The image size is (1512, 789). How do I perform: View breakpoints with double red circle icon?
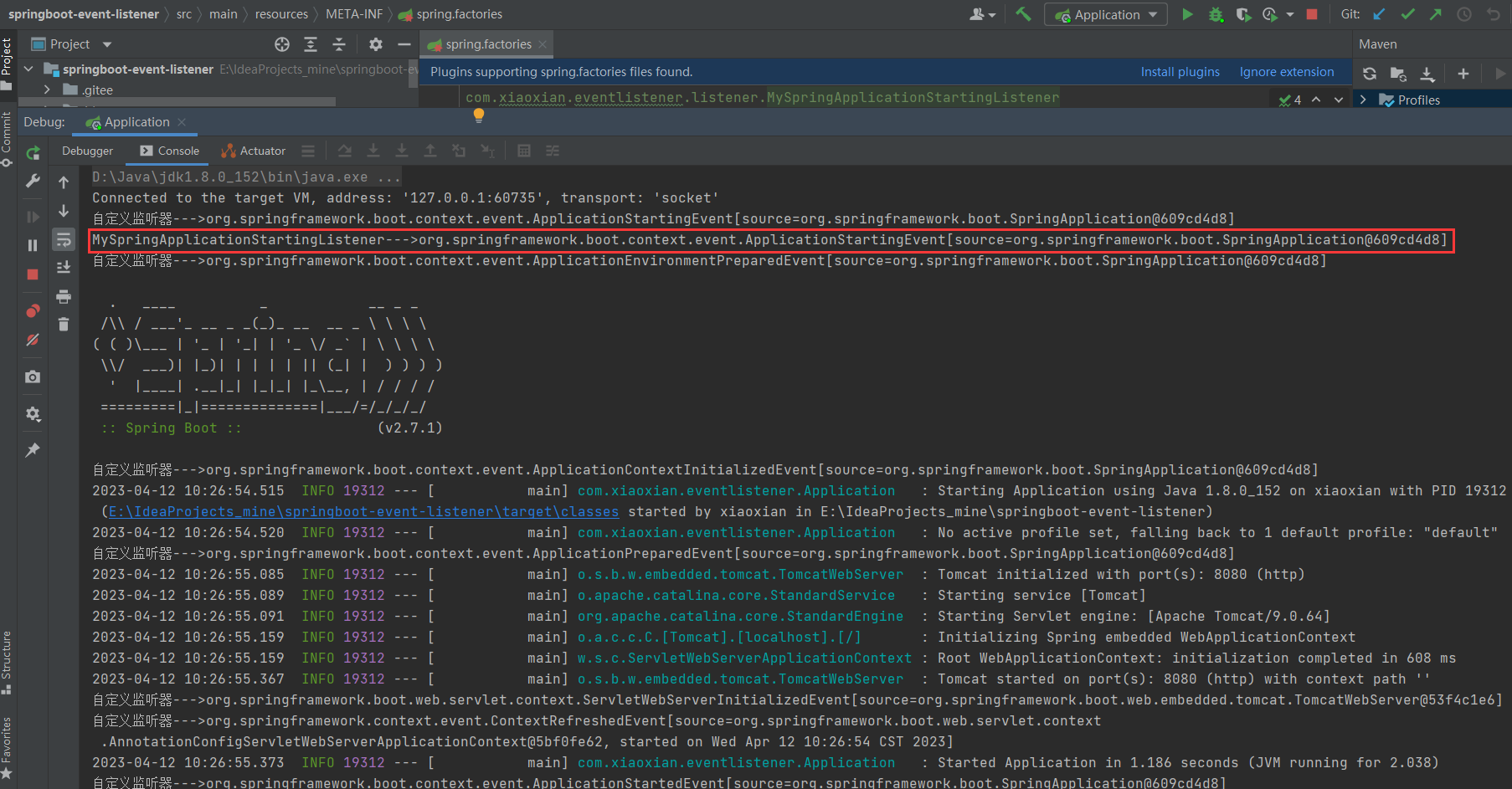[x=33, y=310]
